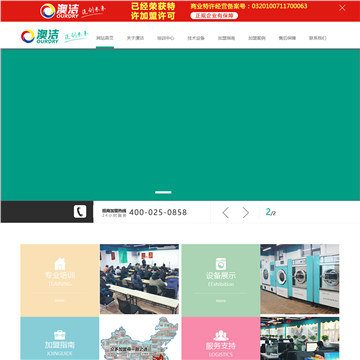Click 已经荣获特许加盟许可 banner headline
Viewport: 360px width, 360px height.
pyautogui.click(x=153, y=11)
